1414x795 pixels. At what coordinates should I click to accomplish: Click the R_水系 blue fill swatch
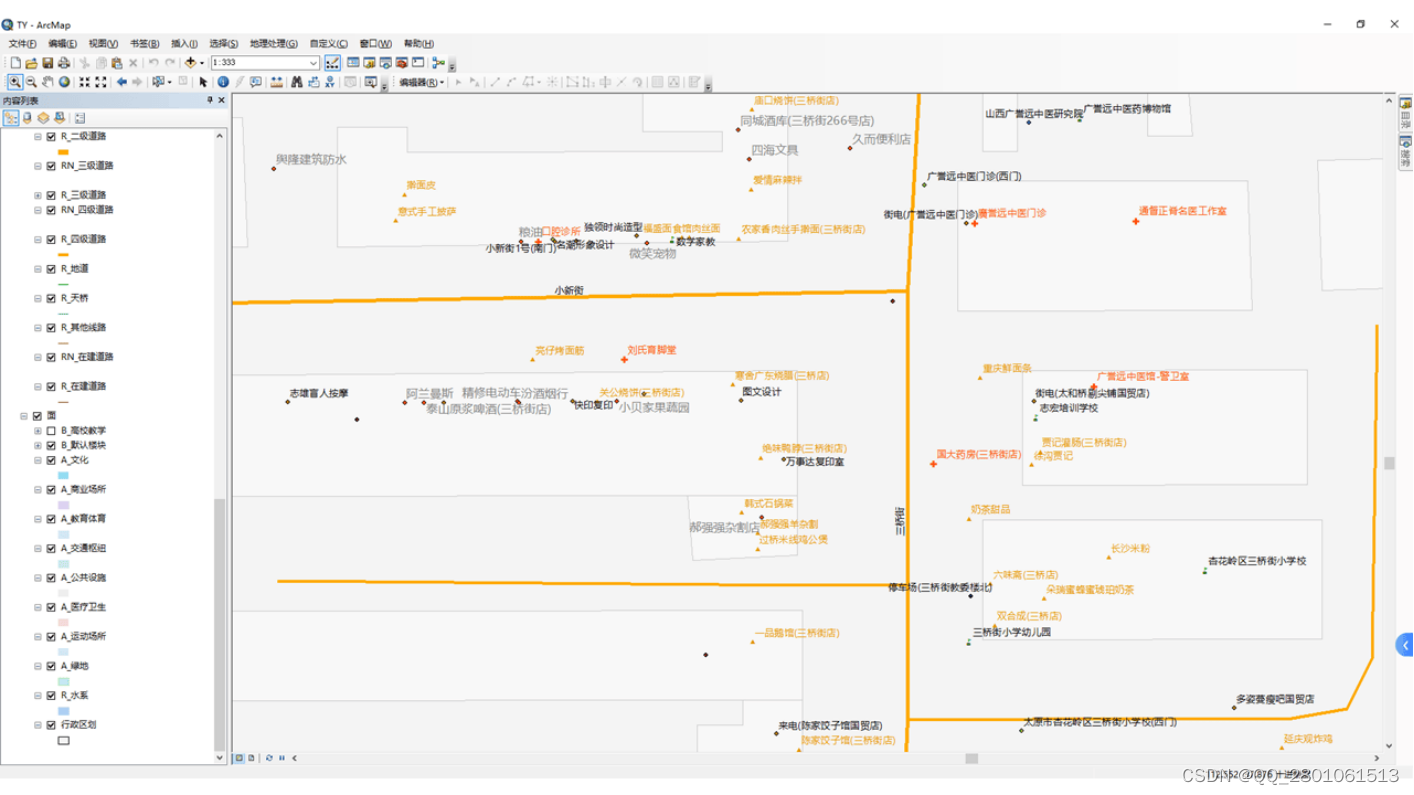pyautogui.click(x=64, y=710)
